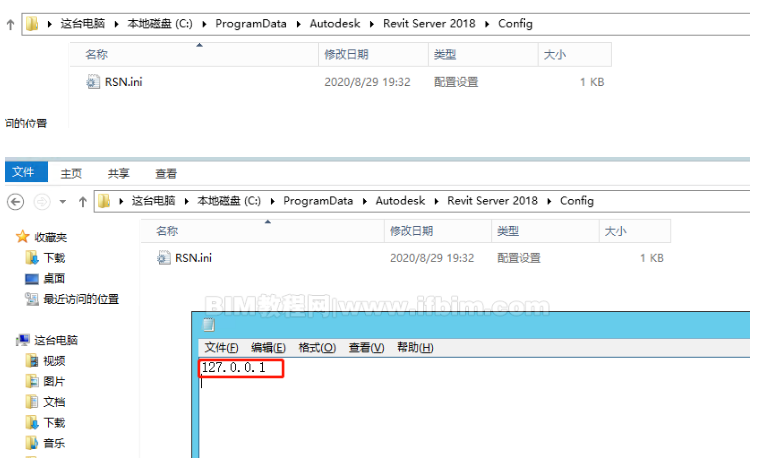
Task: Switch to the 查看 ribbon tab
Action: pyautogui.click(x=166, y=173)
